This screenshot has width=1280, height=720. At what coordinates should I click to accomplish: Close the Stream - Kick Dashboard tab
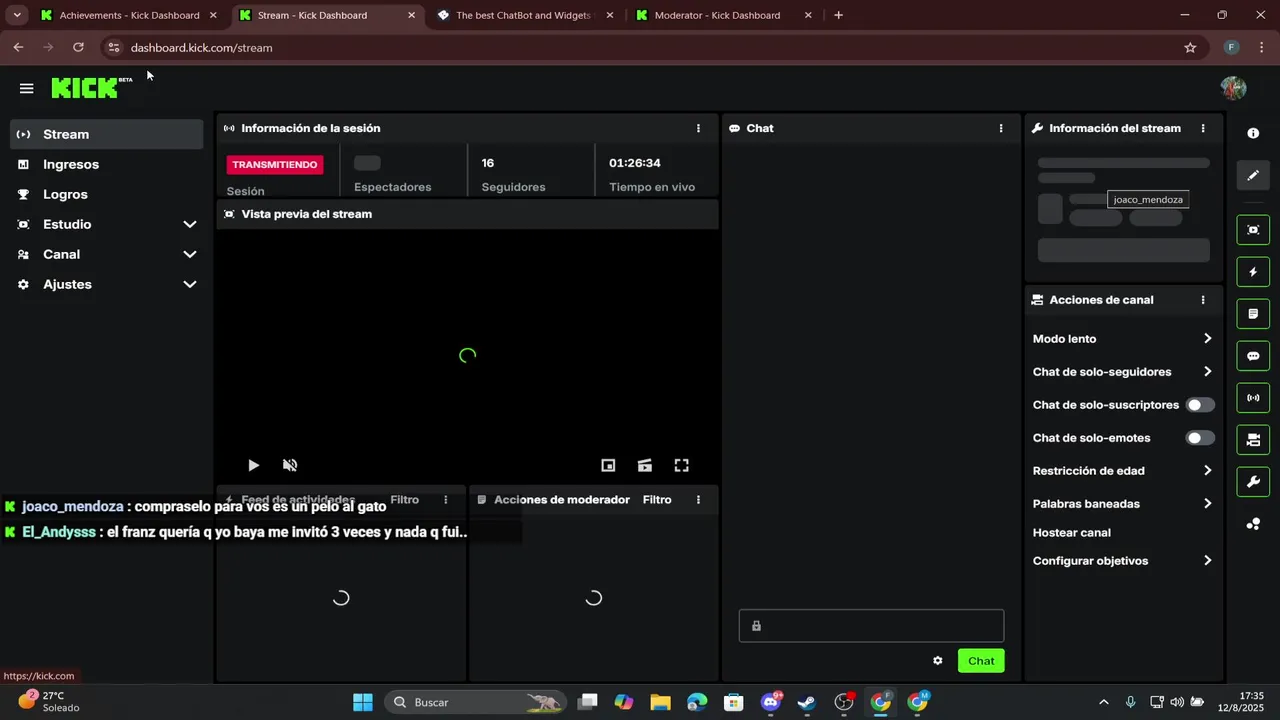pos(412,15)
